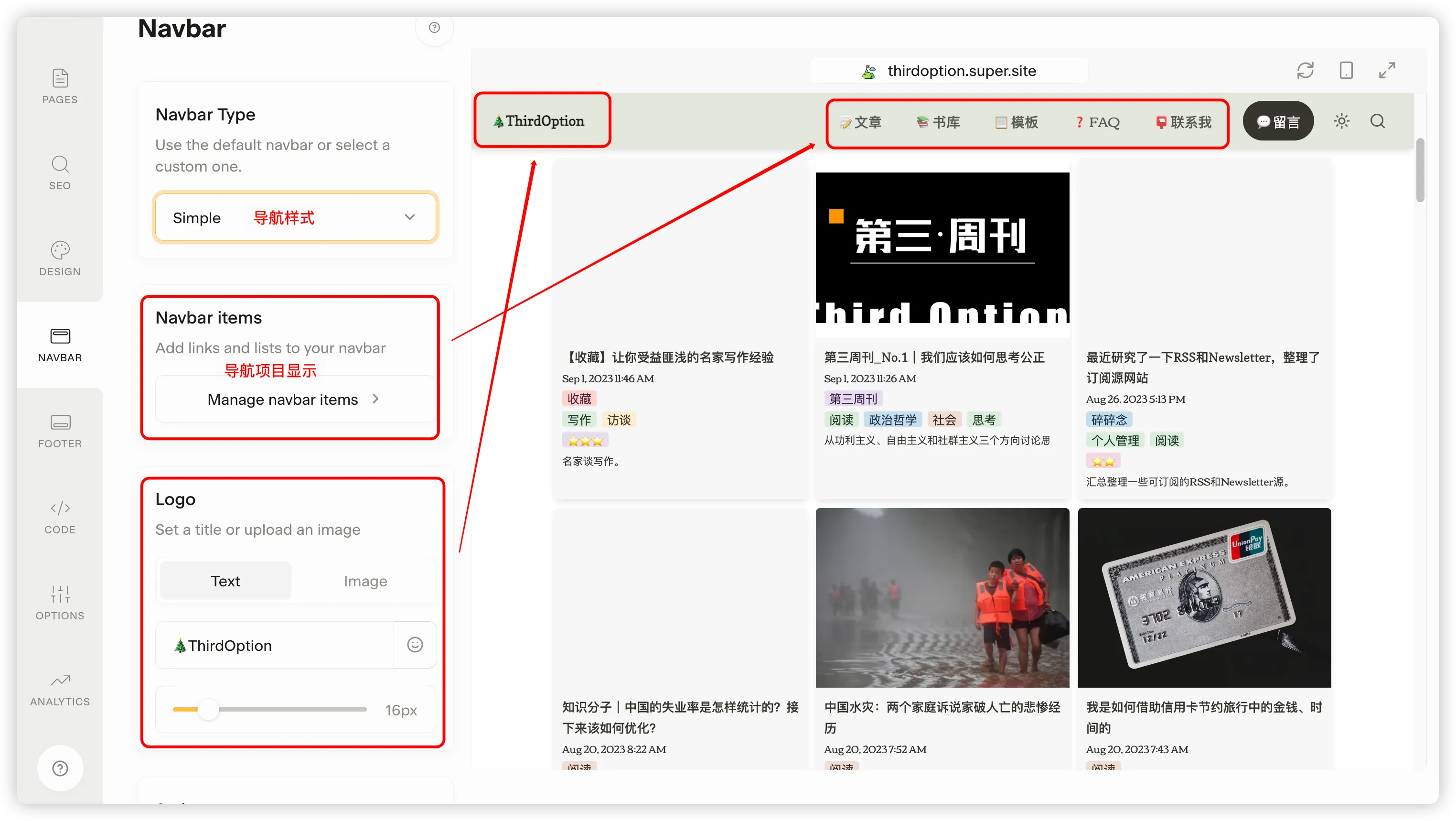Open the Analytics section
The width and height of the screenshot is (1456, 821).
click(x=60, y=689)
